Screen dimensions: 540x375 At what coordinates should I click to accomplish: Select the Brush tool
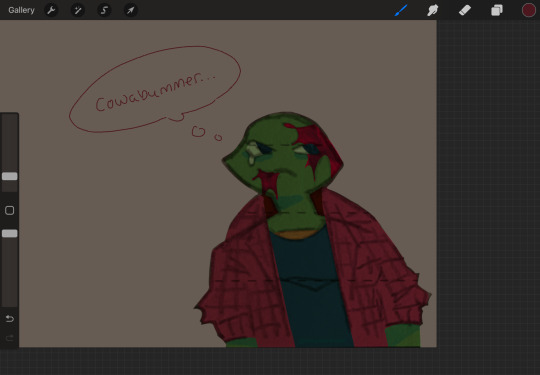point(401,10)
